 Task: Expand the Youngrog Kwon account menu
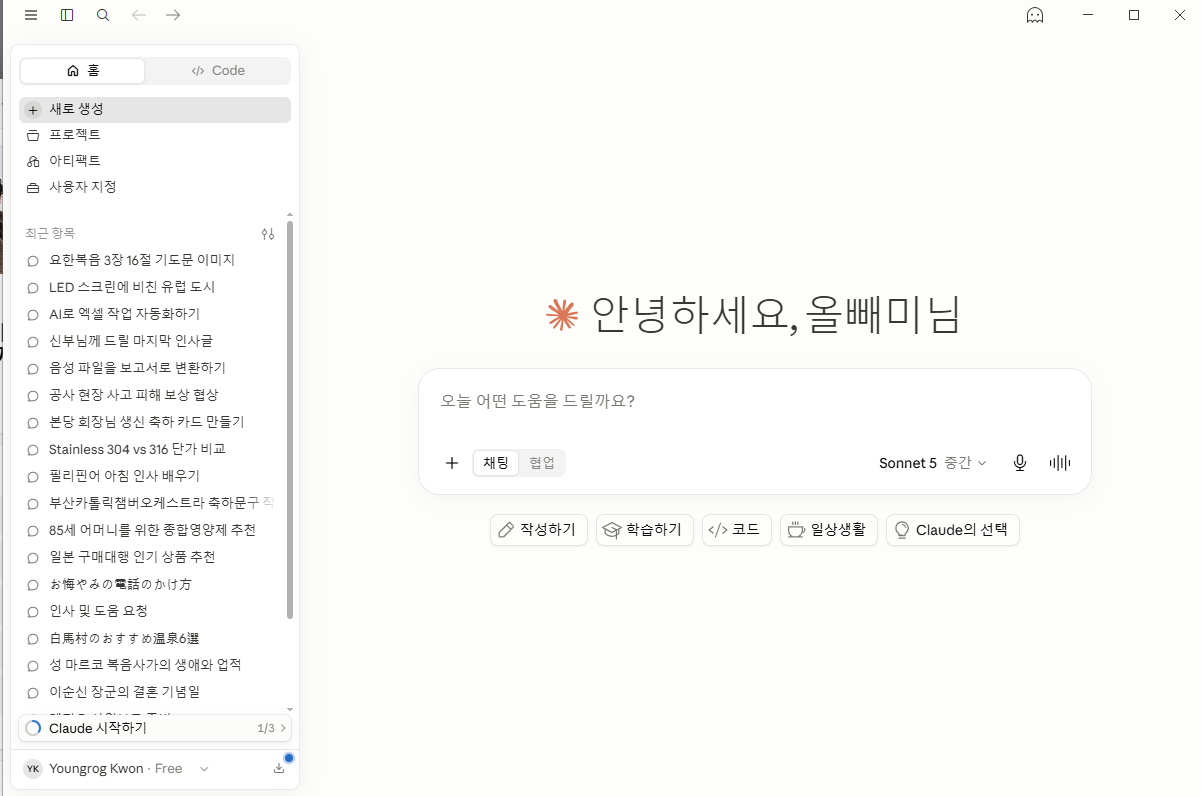click(x=117, y=769)
